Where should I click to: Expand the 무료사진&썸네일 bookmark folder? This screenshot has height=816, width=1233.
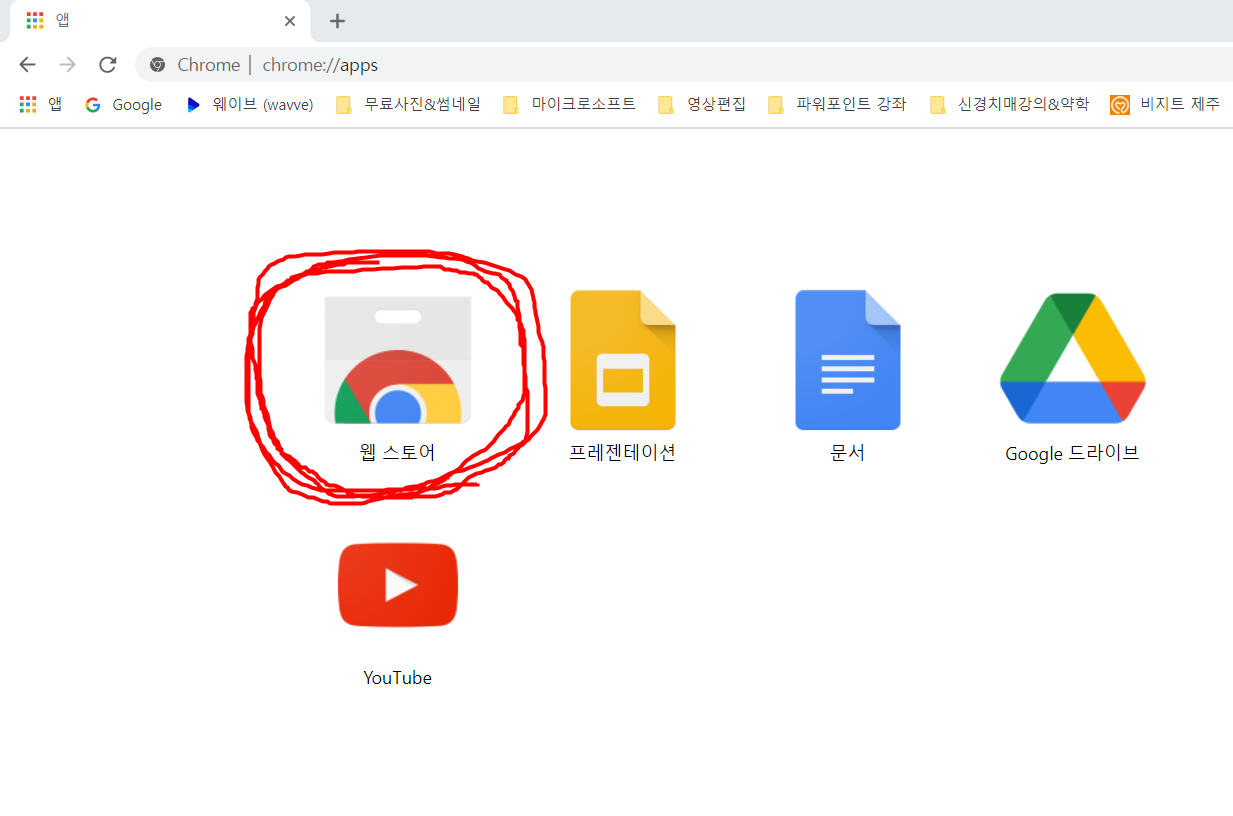(408, 104)
